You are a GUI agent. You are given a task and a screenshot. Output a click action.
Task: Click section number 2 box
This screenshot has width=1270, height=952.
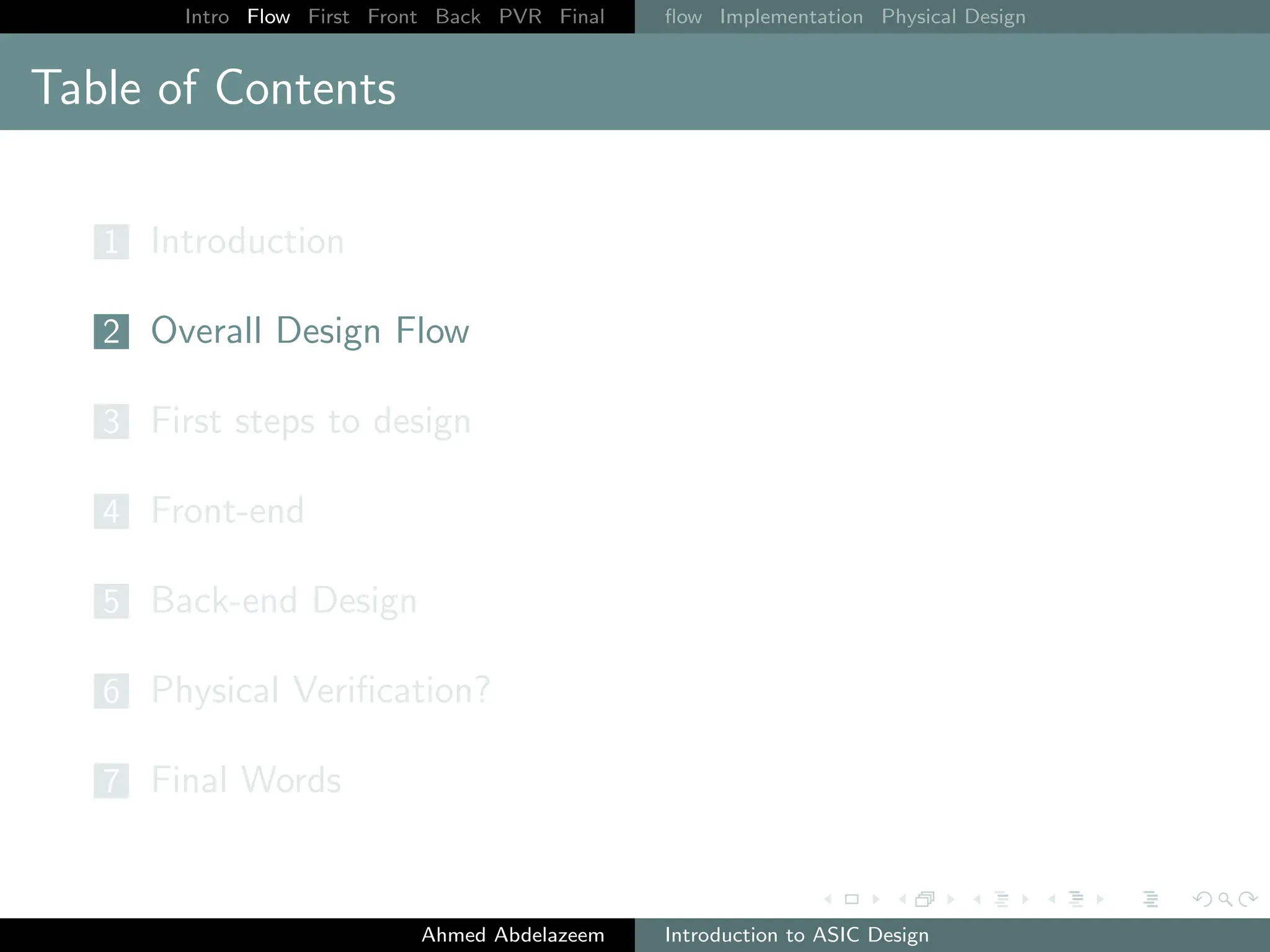(x=112, y=332)
